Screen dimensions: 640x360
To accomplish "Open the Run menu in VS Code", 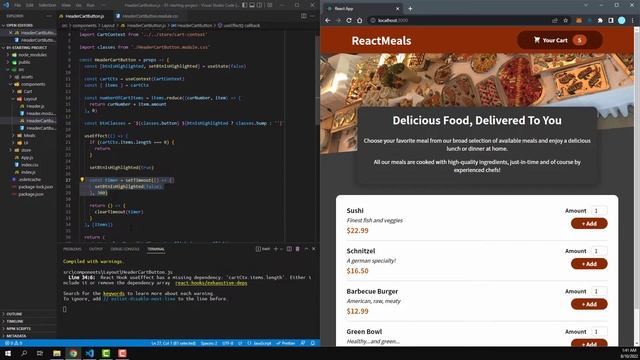I will 91,5.
